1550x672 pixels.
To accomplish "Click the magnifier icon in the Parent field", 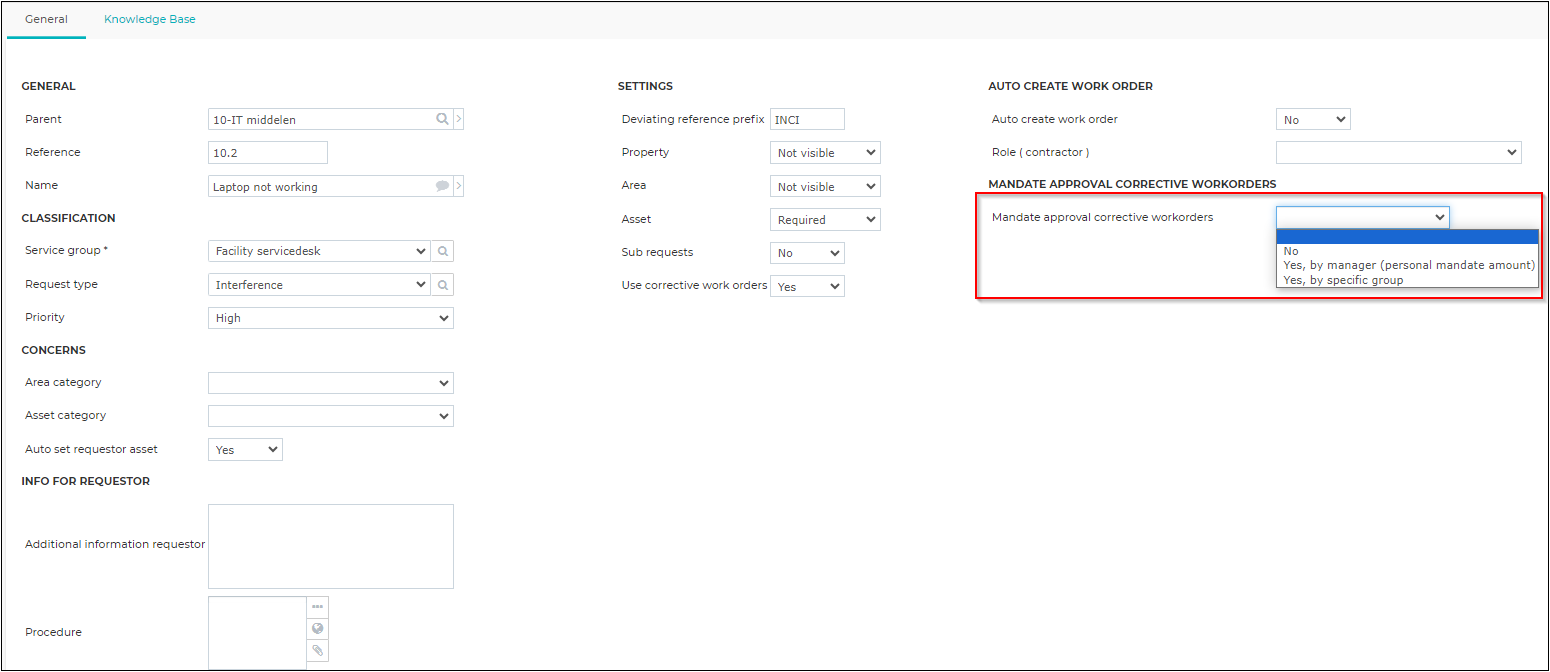I will tap(442, 119).
